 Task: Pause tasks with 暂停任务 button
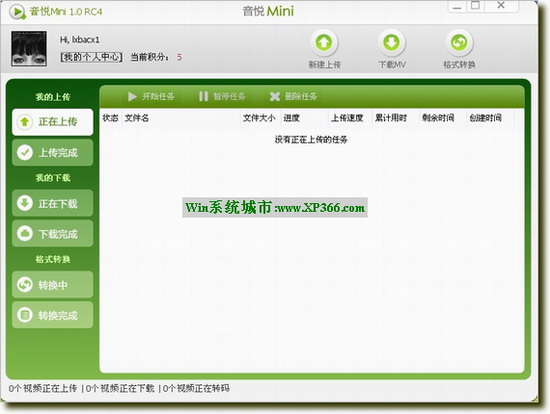(222, 96)
